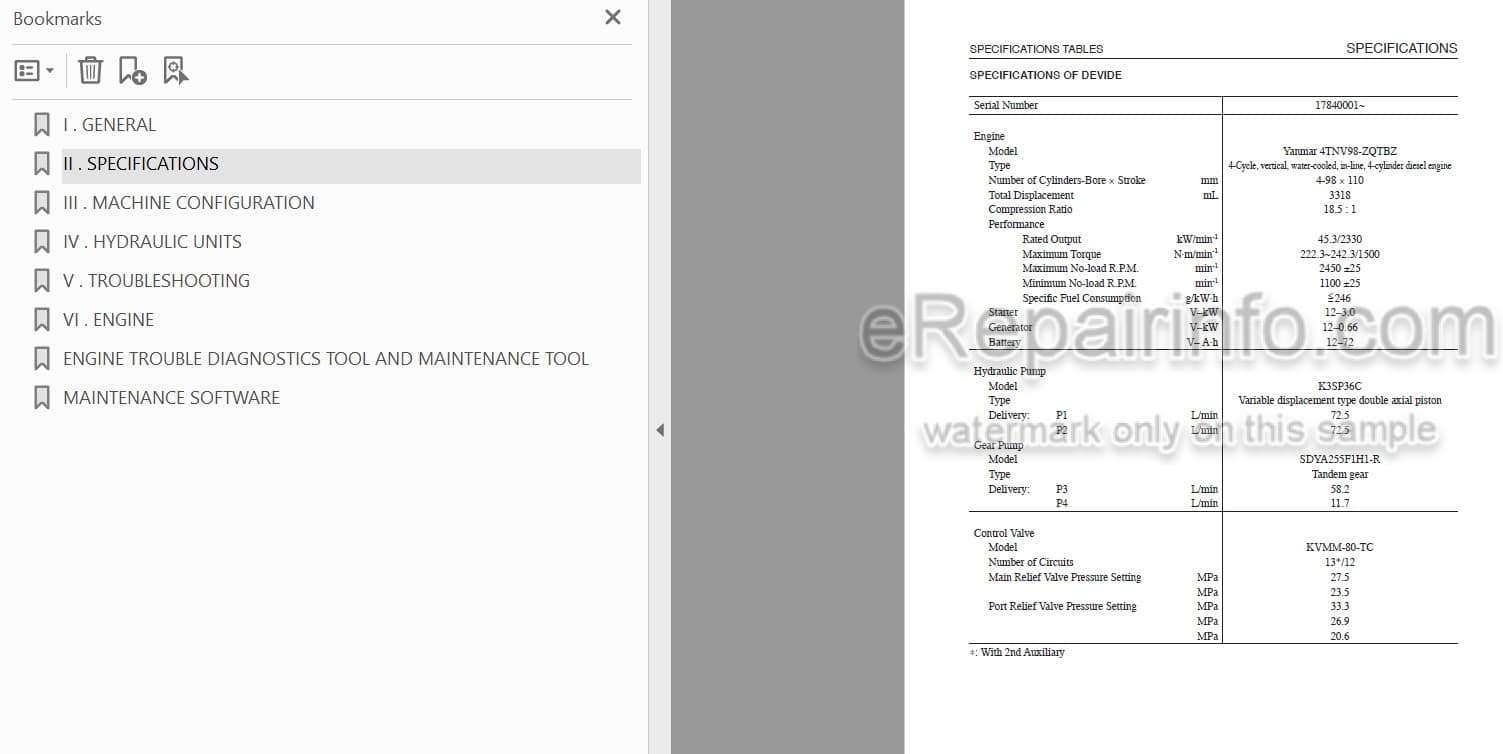Click serial value 17840001~

(x=1339, y=105)
